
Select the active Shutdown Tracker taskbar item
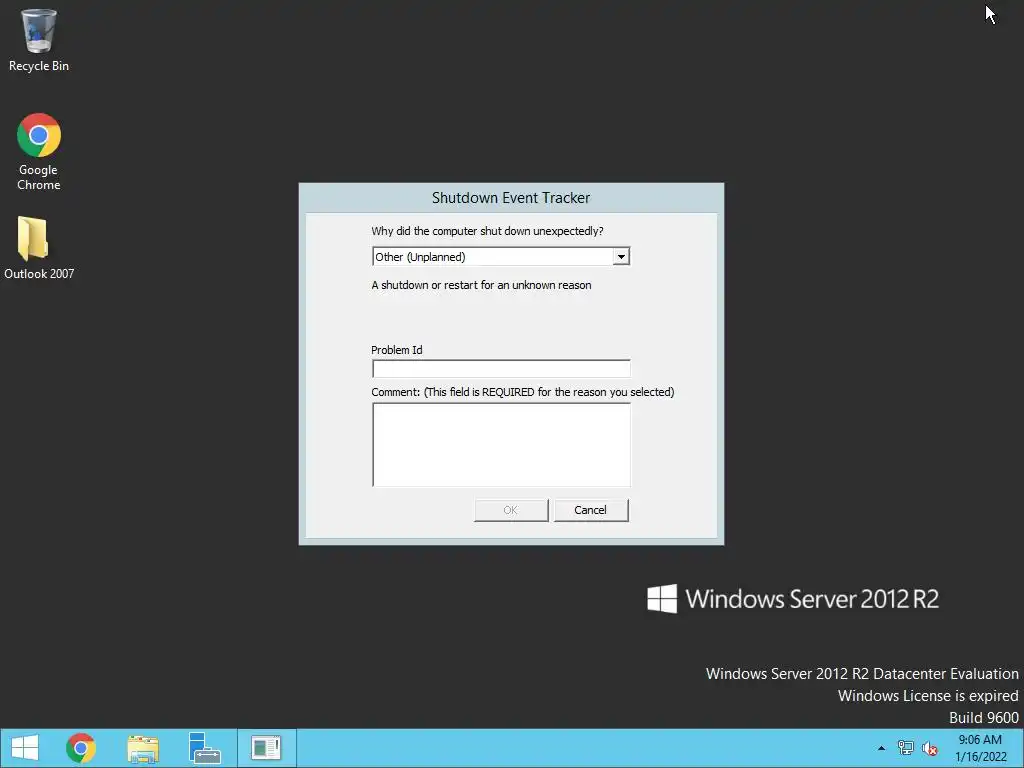[266, 748]
